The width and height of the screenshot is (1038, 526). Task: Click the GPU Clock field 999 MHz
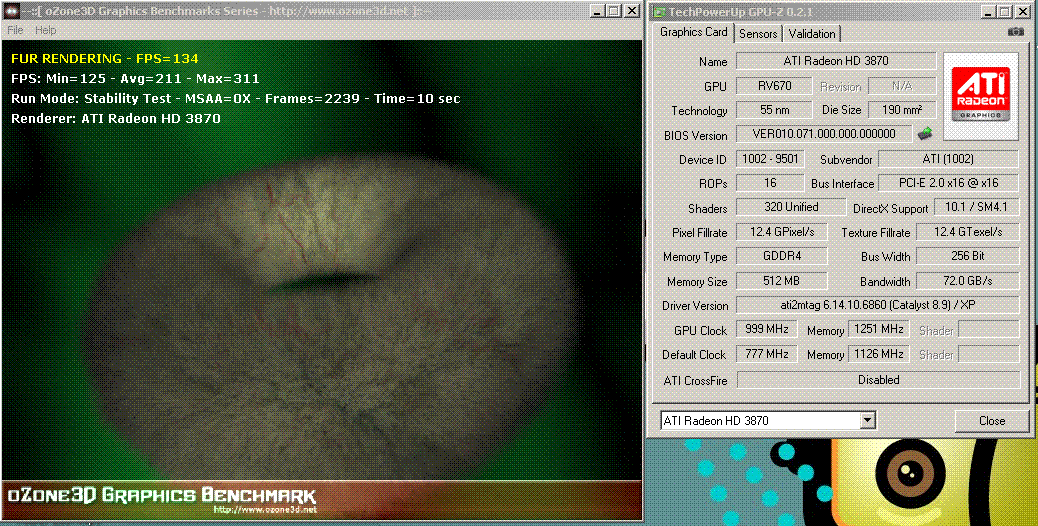tap(767, 329)
